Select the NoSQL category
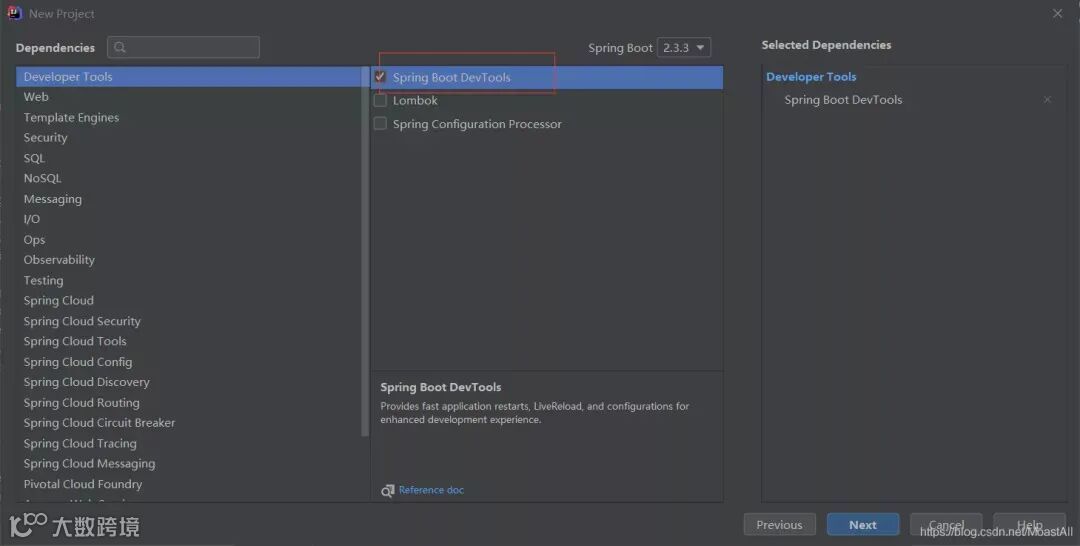The image size is (1080, 546). tap(42, 178)
